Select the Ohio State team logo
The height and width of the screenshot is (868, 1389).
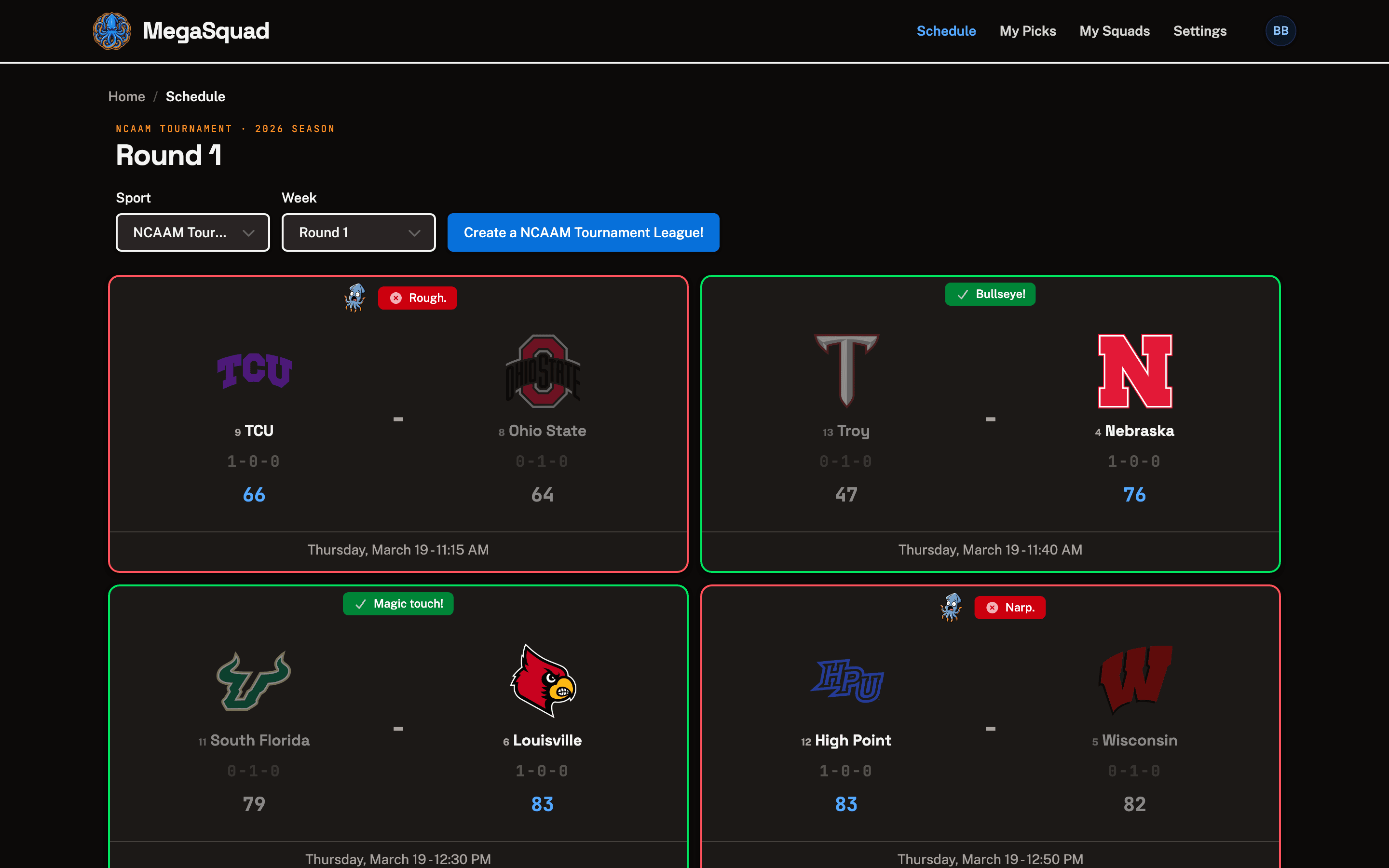pyautogui.click(x=543, y=371)
